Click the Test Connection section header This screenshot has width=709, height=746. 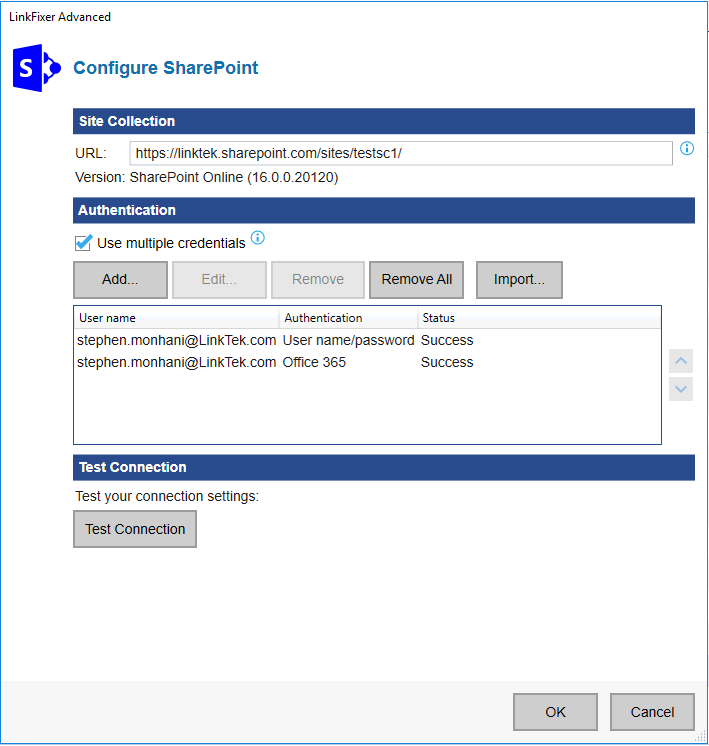[384, 467]
